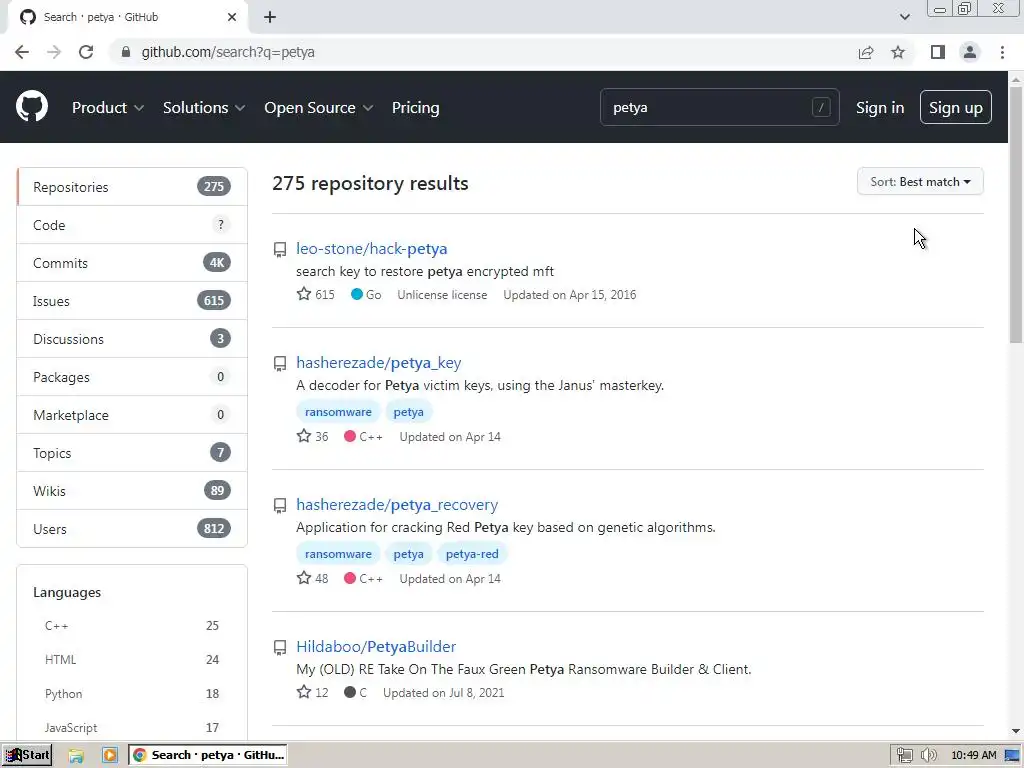1024x768 pixels.
Task: Select the Repositories filter
Action: 132,187
